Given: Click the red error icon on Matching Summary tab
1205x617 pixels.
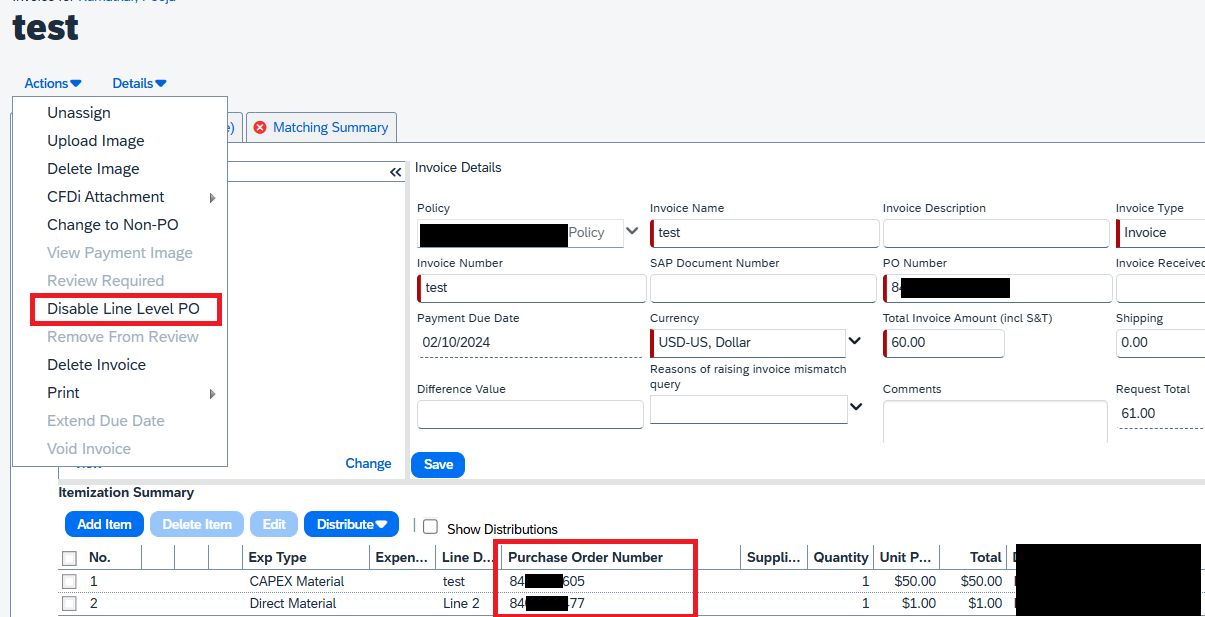Looking at the screenshot, I should 260,128.
